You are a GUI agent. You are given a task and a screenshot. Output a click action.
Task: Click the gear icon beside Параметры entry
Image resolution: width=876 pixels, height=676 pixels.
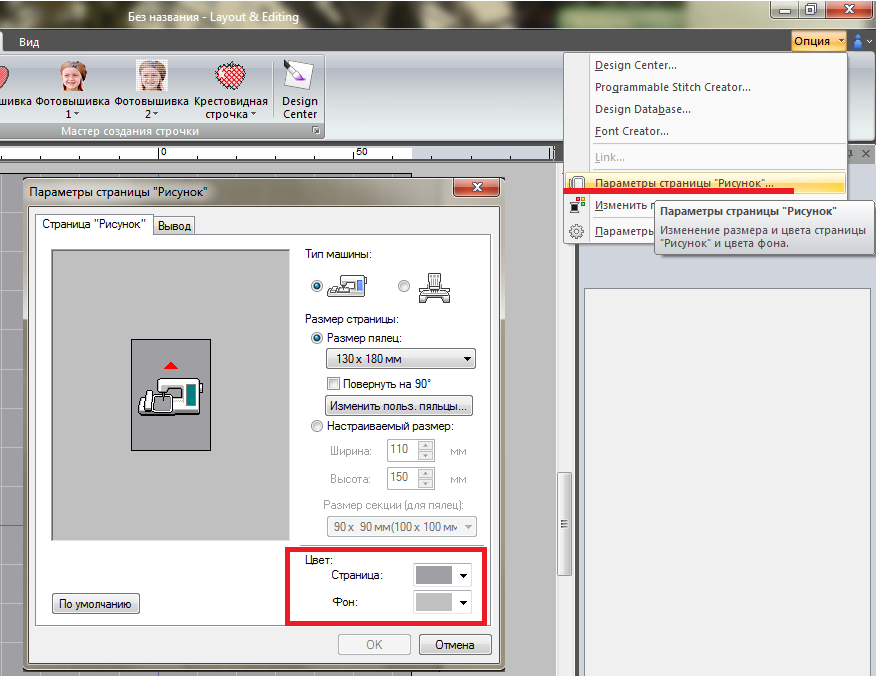click(x=577, y=231)
